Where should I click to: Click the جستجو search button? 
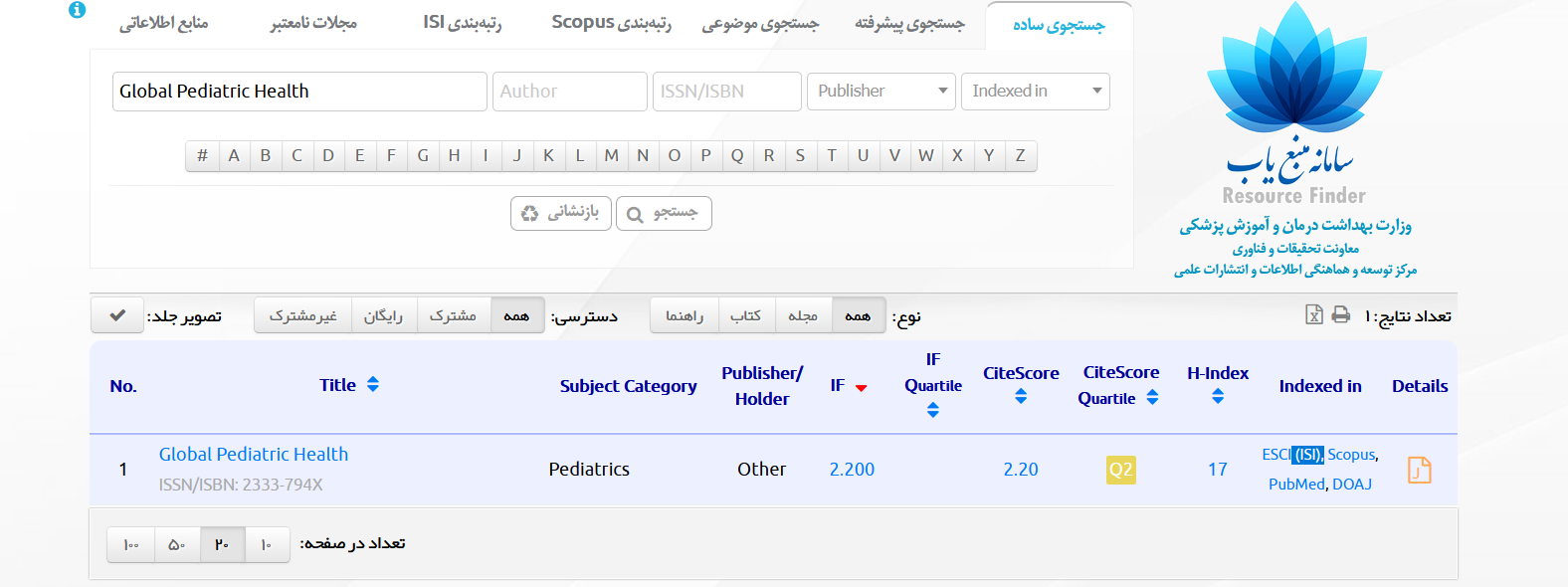(x=664, y=213)
